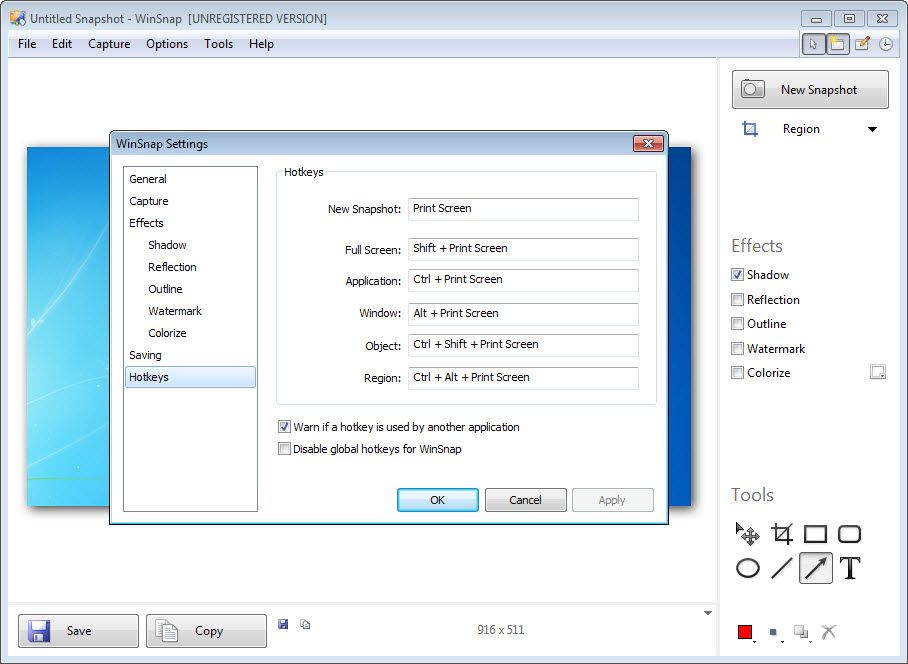Select Capture in the settings list
The height and width of the screenshot is (664, 908).
(x=190, y=201)
